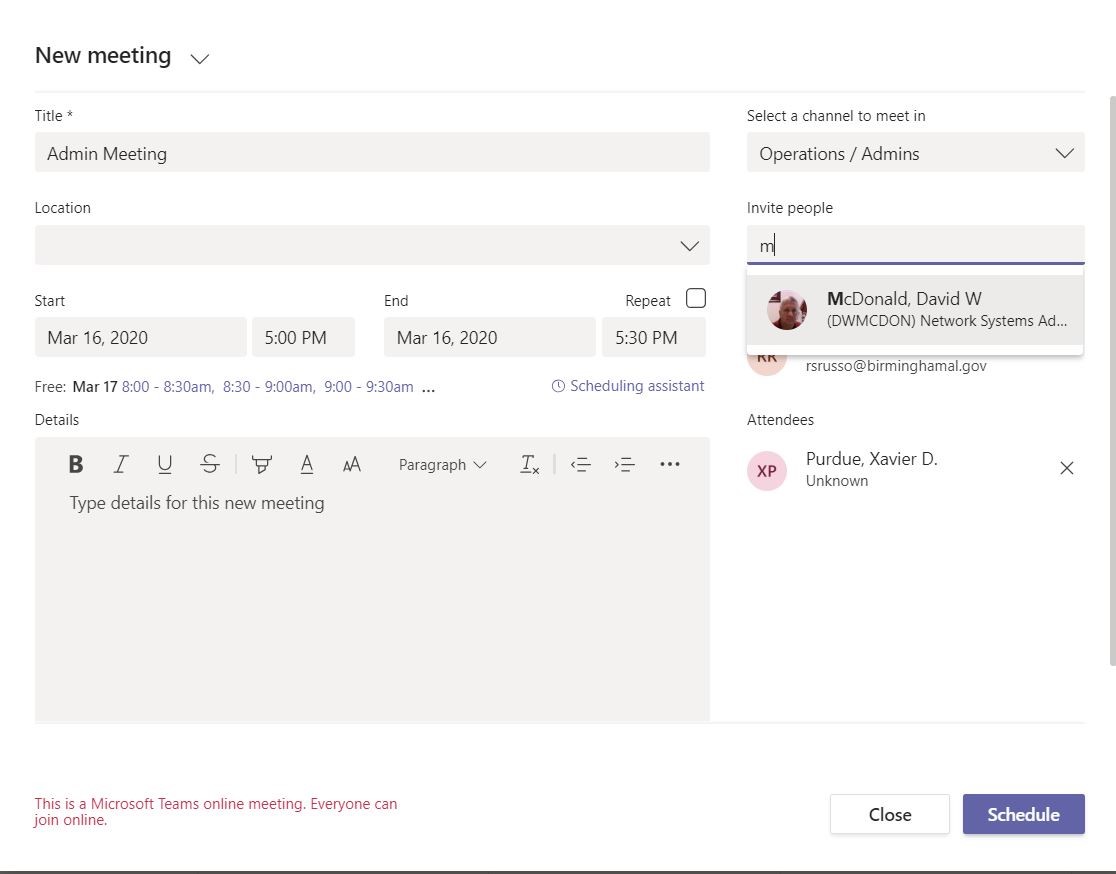This screenshot has width=1116, height=874.
Task: Select McDonald, David W suggestion
Action: tap(915, 310)
